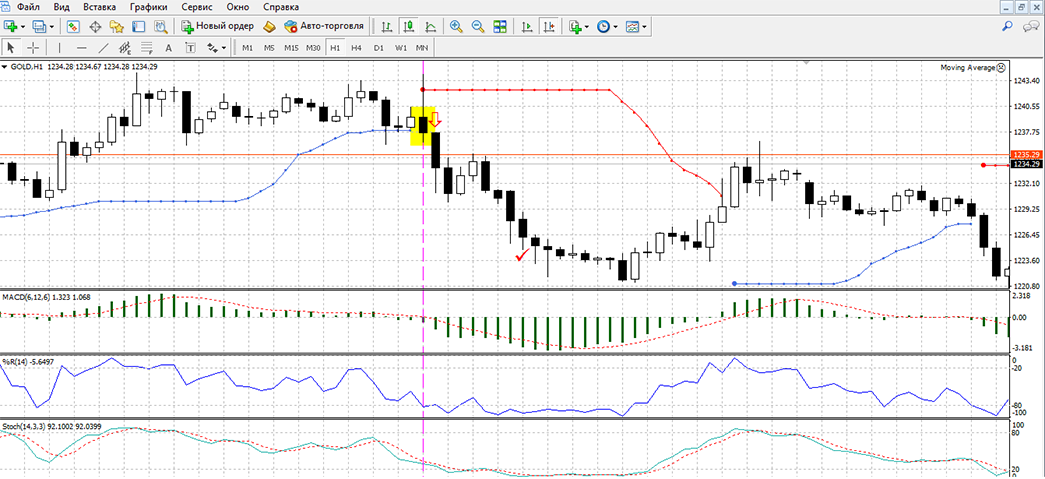Switch chart to bar view
The height and width of the screenshot is (479, 1045).
pos(387,27)
